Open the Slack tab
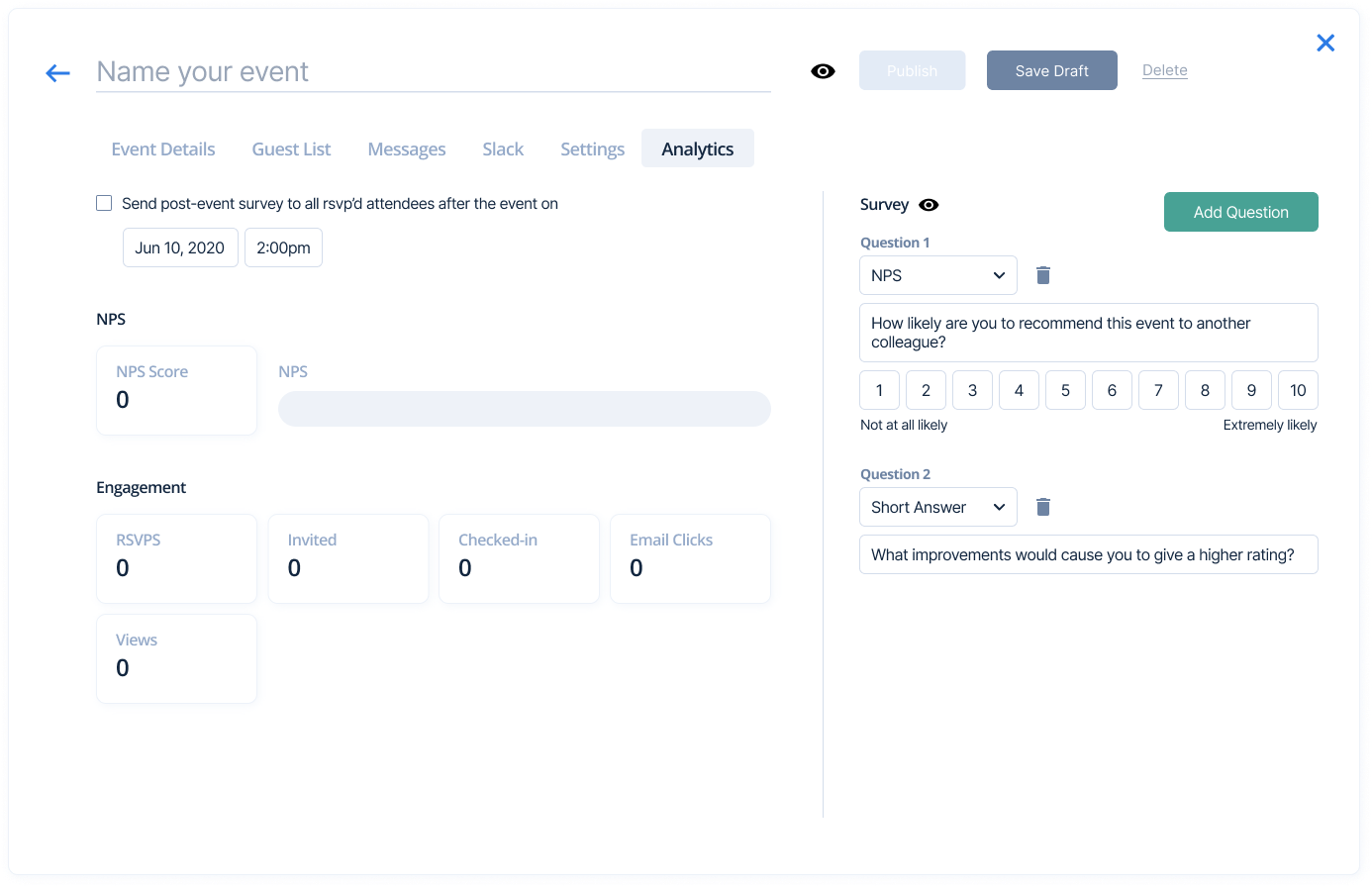The image size is (1372, 887). [503, 149]
